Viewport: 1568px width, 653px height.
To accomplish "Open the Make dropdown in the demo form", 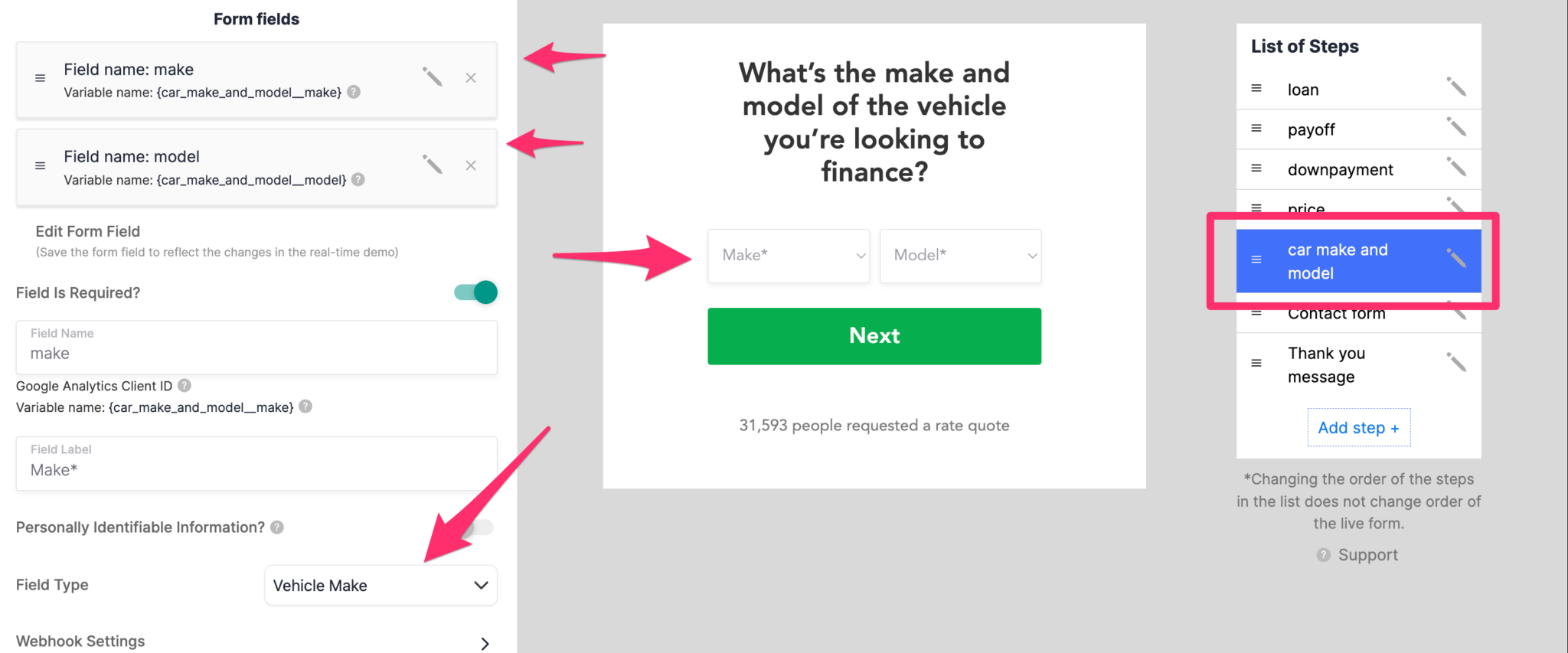I will (x=788, y=256).
